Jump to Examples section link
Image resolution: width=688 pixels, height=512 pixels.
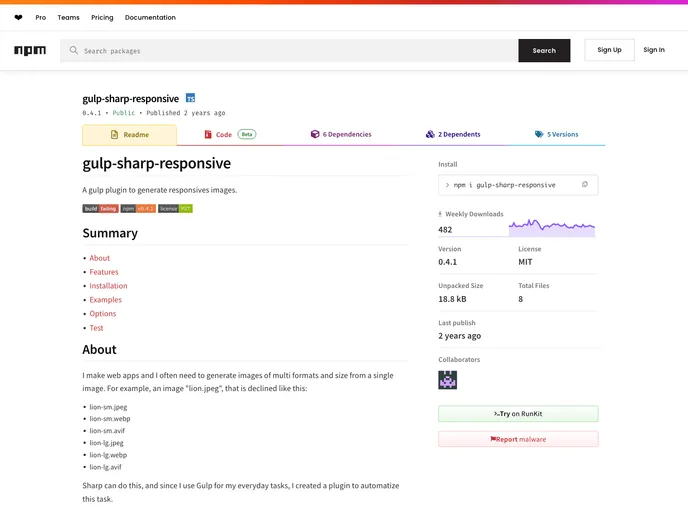pyautogui.click(x=105, y=300)
